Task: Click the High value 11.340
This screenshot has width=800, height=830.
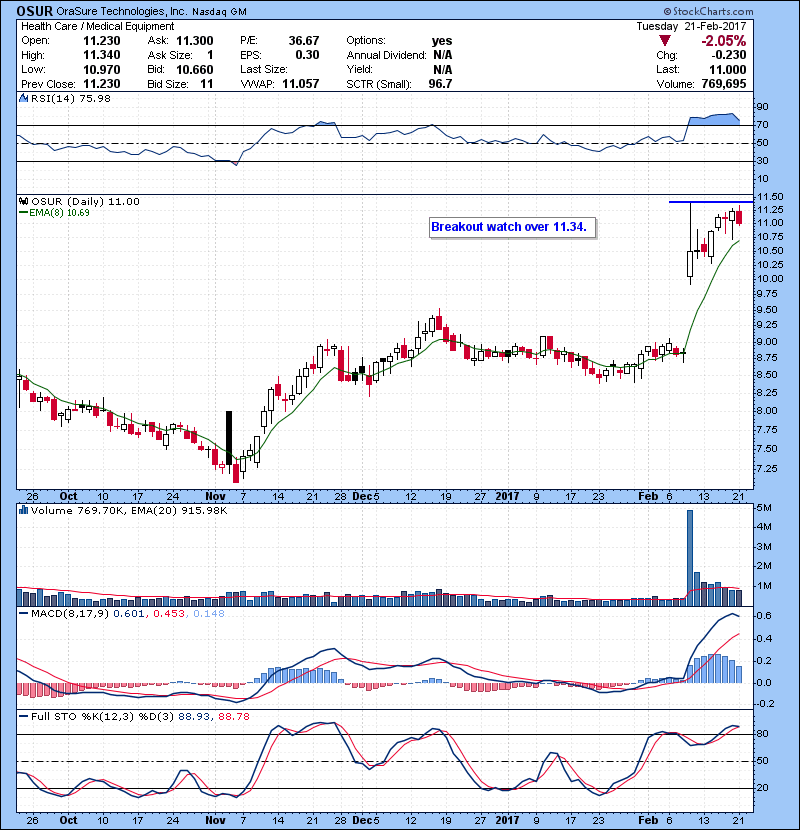Action: pos(102,55)
